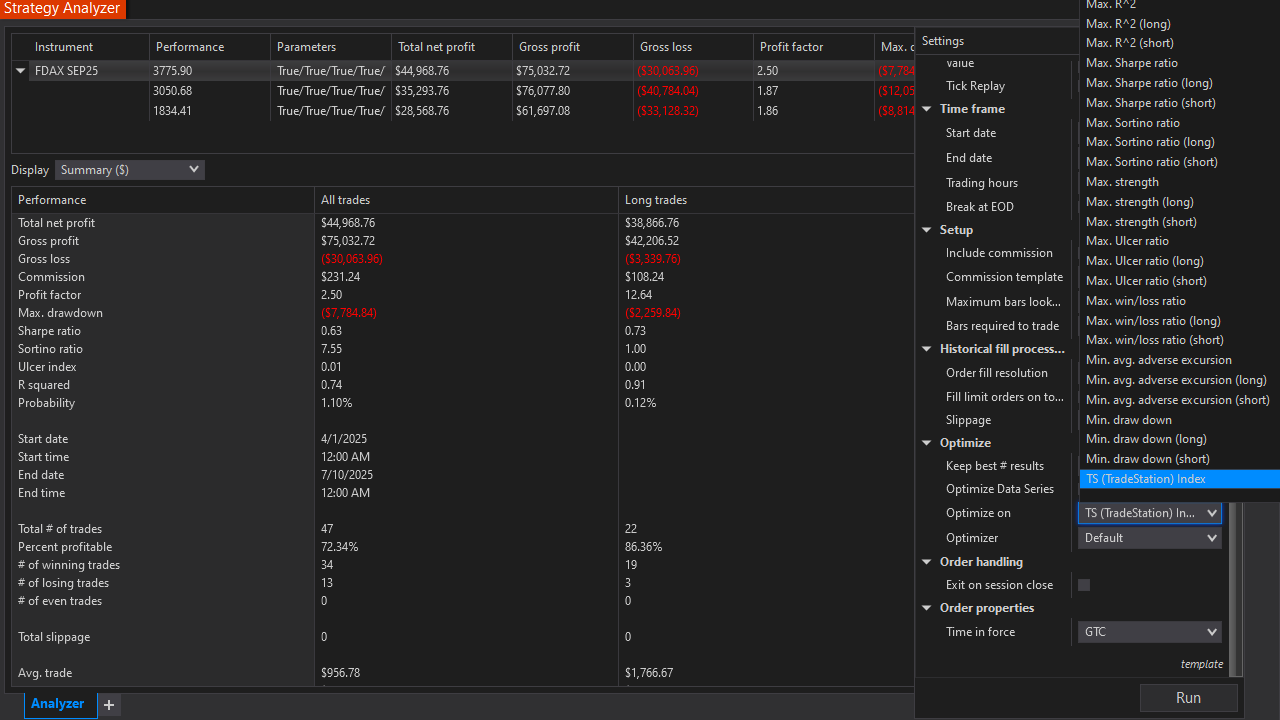Select Max. Sharpe ratio from metrics list
Viewport: 1280px width, 720px height.
click(1131, 62)
